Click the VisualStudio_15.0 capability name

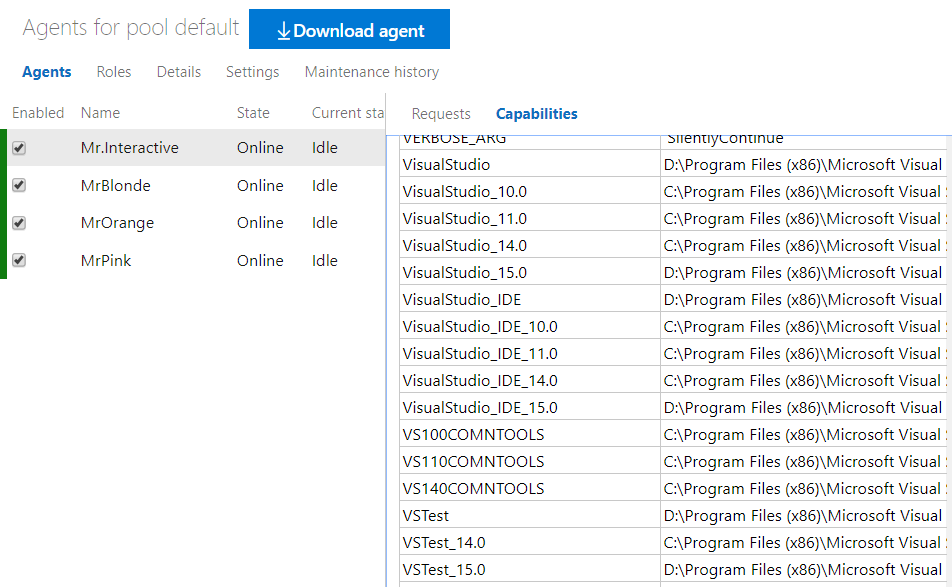tap(464, 273)
